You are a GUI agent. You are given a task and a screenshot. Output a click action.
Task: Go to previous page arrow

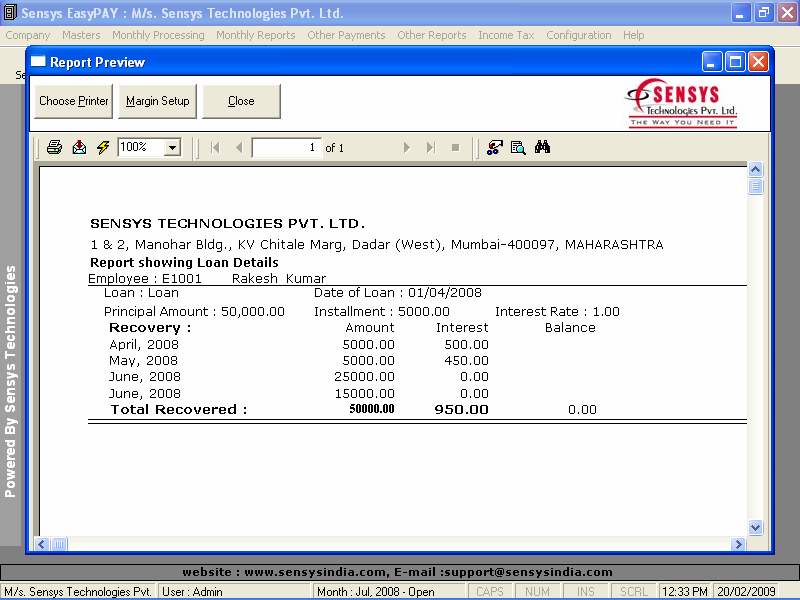click(x=239, y=148)
